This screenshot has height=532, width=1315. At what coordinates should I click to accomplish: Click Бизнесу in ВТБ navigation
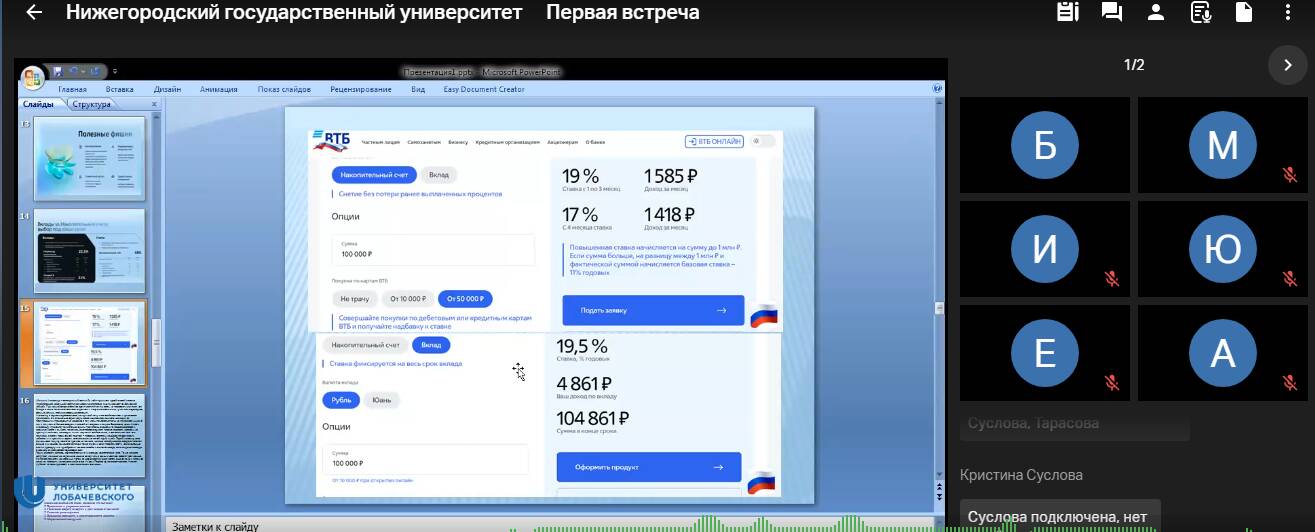point(458,142)
